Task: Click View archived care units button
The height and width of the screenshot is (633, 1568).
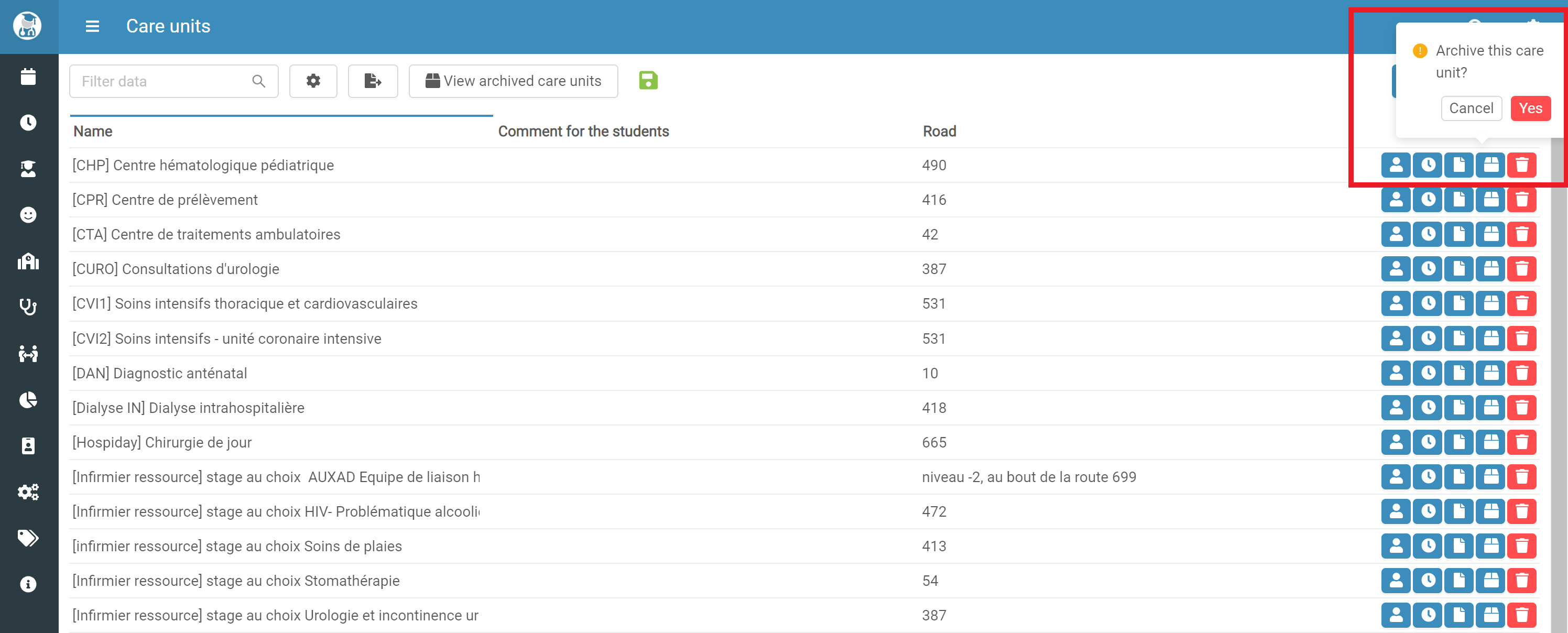Action: (x=513, y=81)
